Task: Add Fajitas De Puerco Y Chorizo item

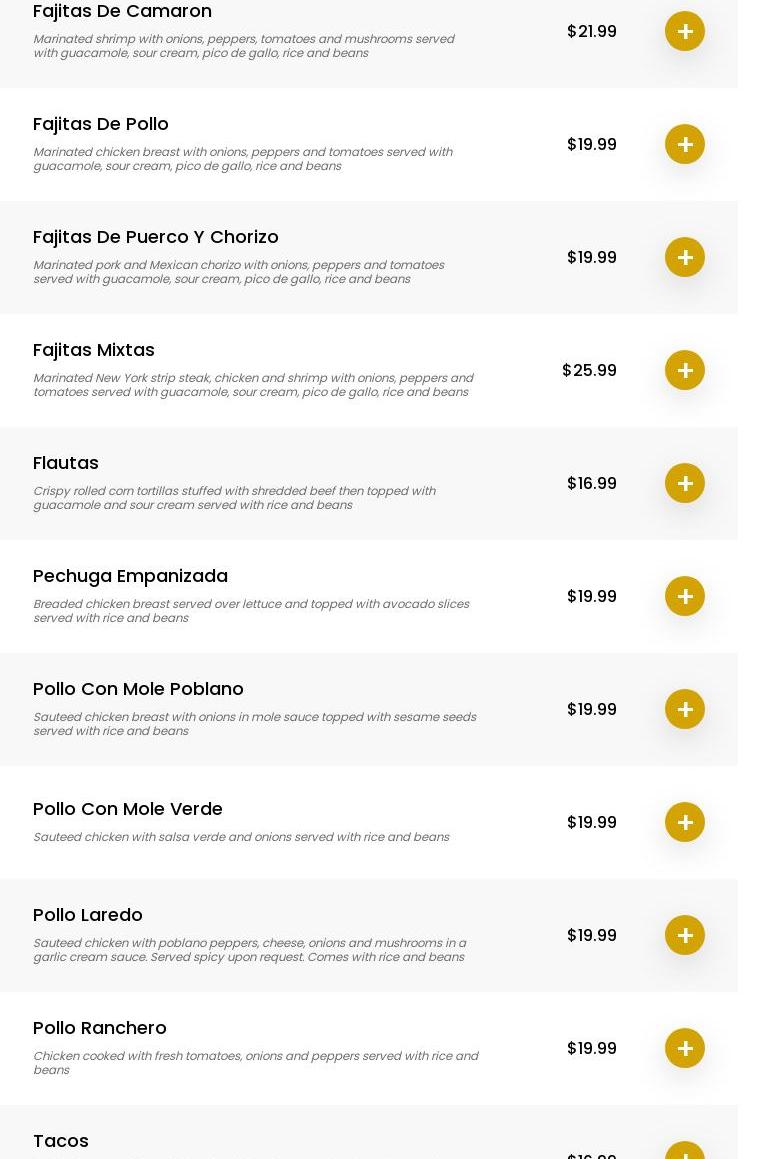Action: coord(685,257)
